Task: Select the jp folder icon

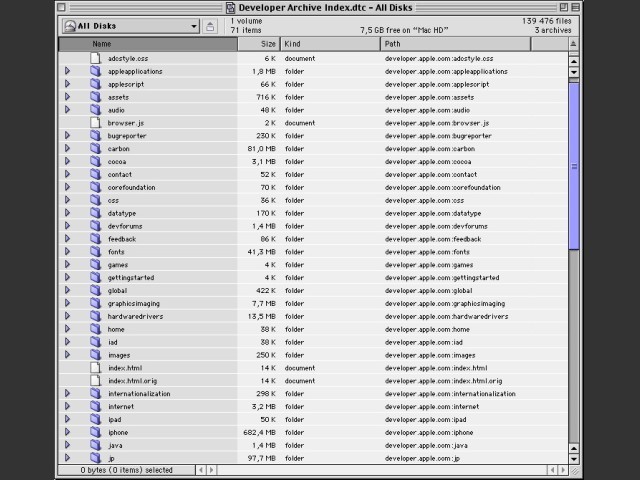Action: [96, 458]
